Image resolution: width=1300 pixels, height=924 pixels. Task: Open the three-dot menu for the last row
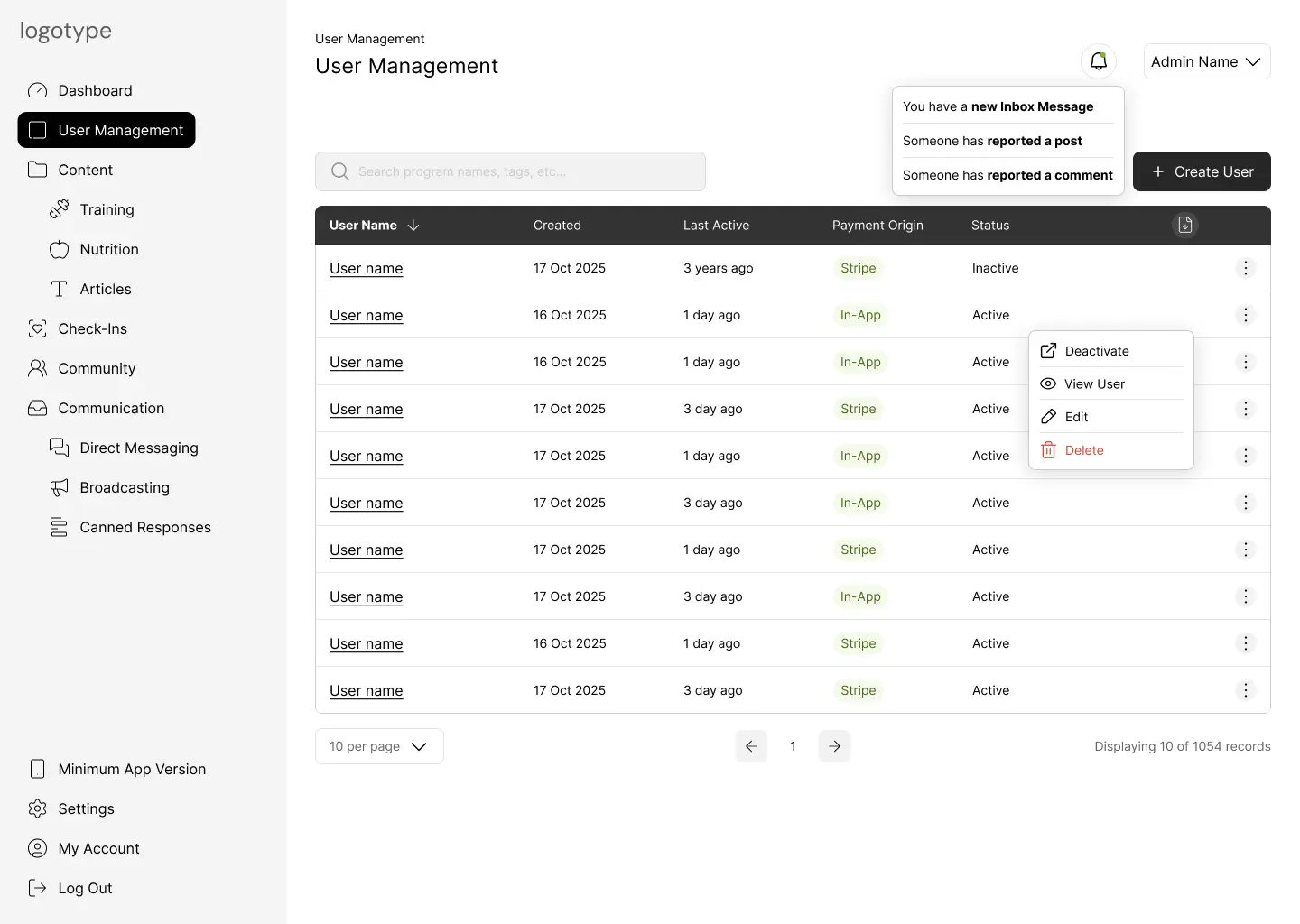[1245, 690]
